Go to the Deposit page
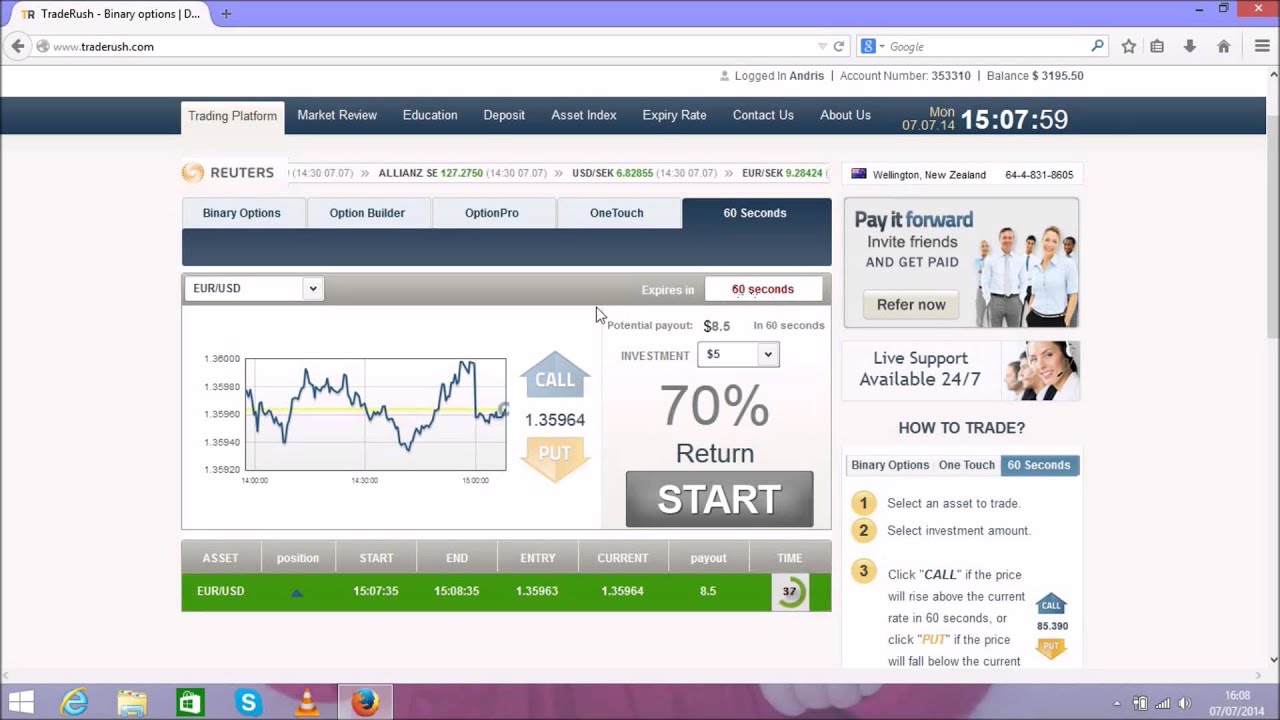 pos(504,115)
